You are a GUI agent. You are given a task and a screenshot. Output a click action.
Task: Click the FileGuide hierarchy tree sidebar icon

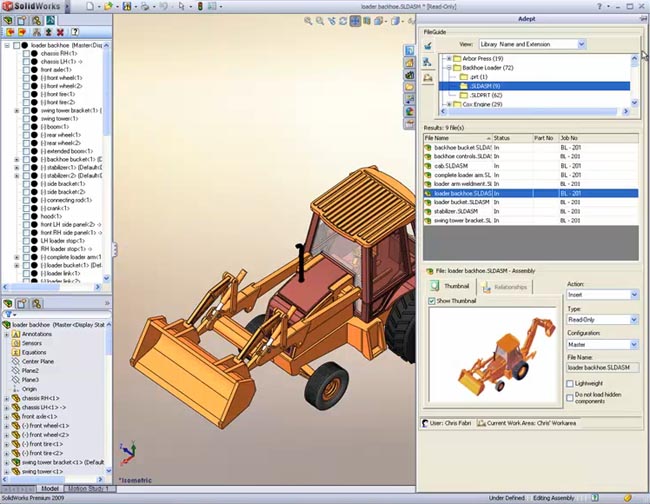coord(428,62)
